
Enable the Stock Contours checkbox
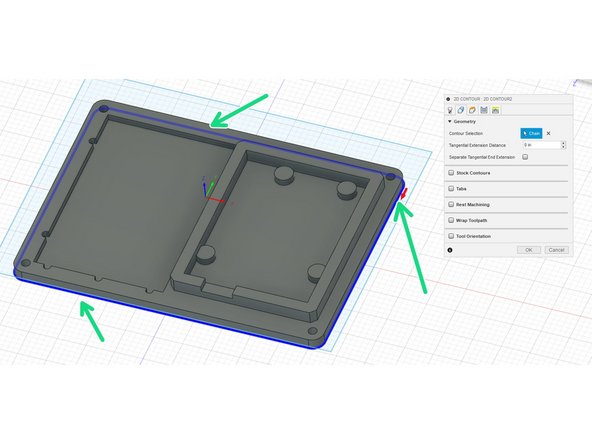451,173
